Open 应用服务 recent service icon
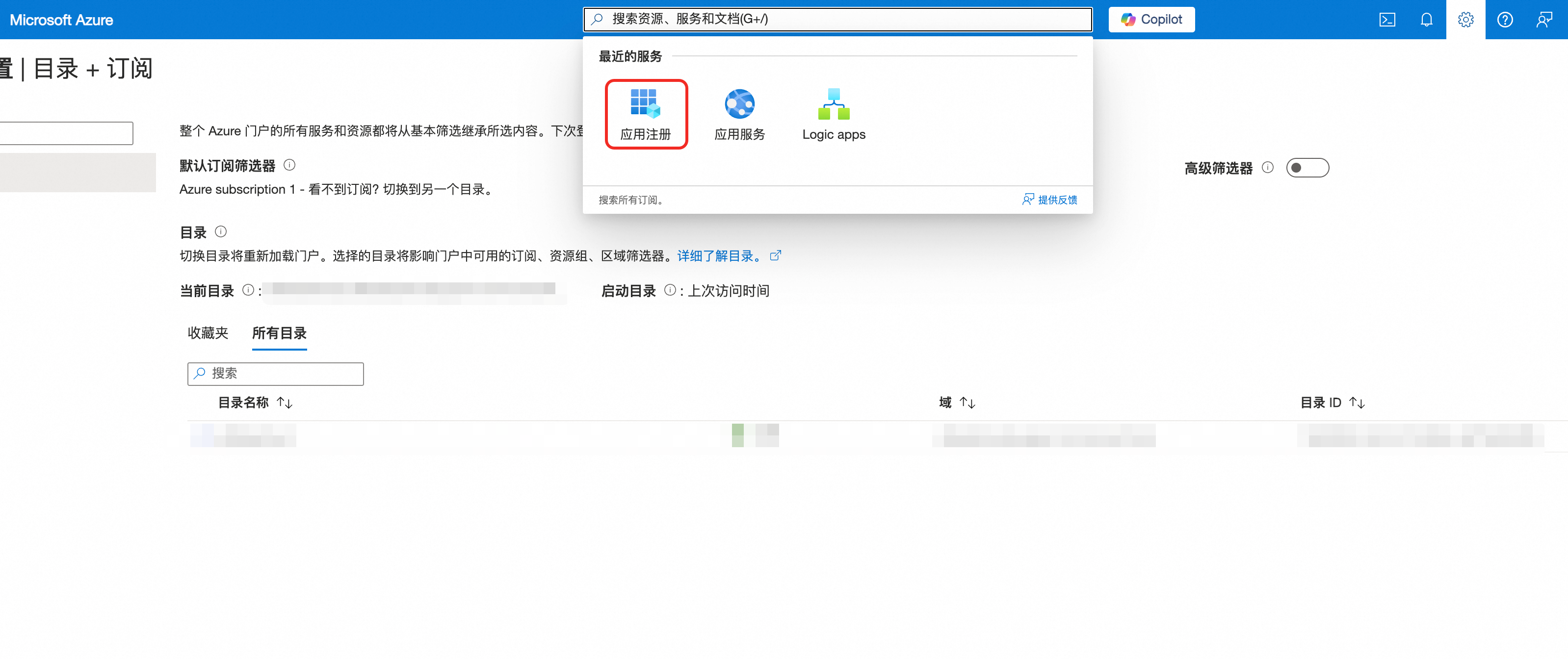 [x=739, y=114]
